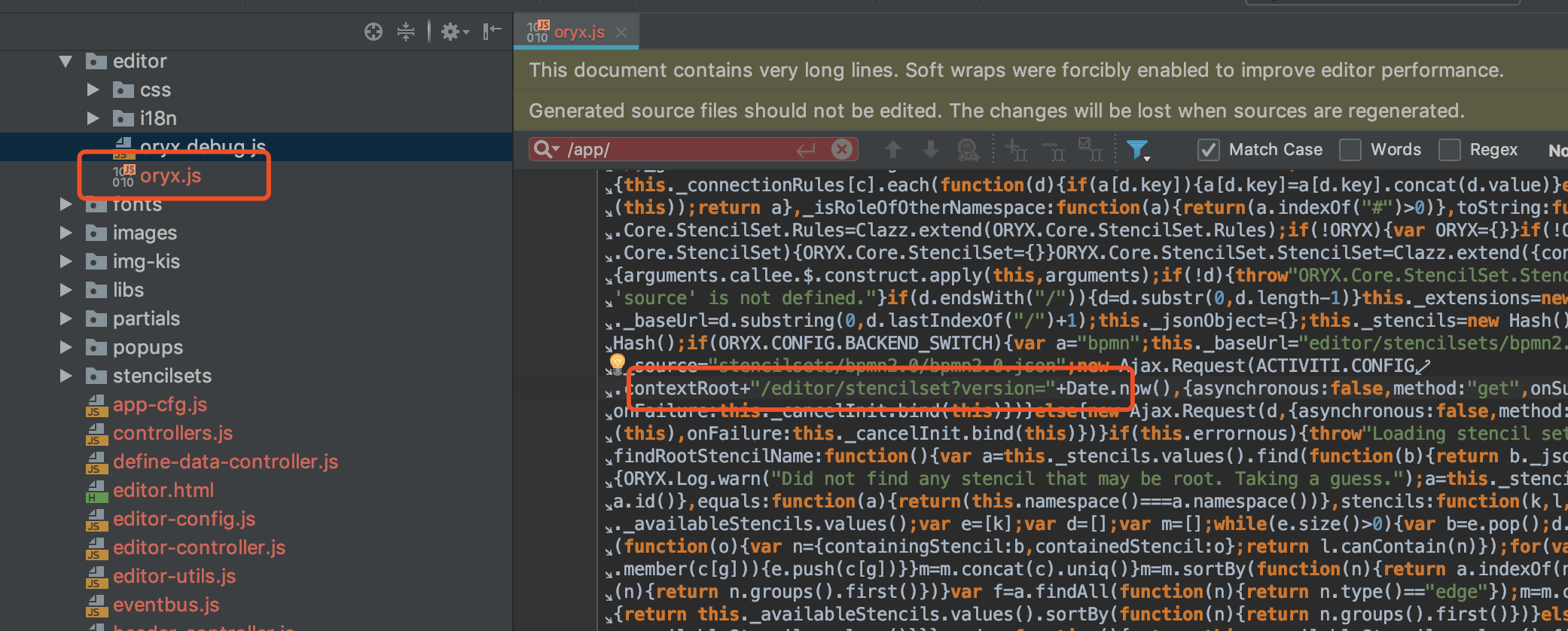Open editor-controller.js file
Screen dimensions: 1568x631
[199, 547]
